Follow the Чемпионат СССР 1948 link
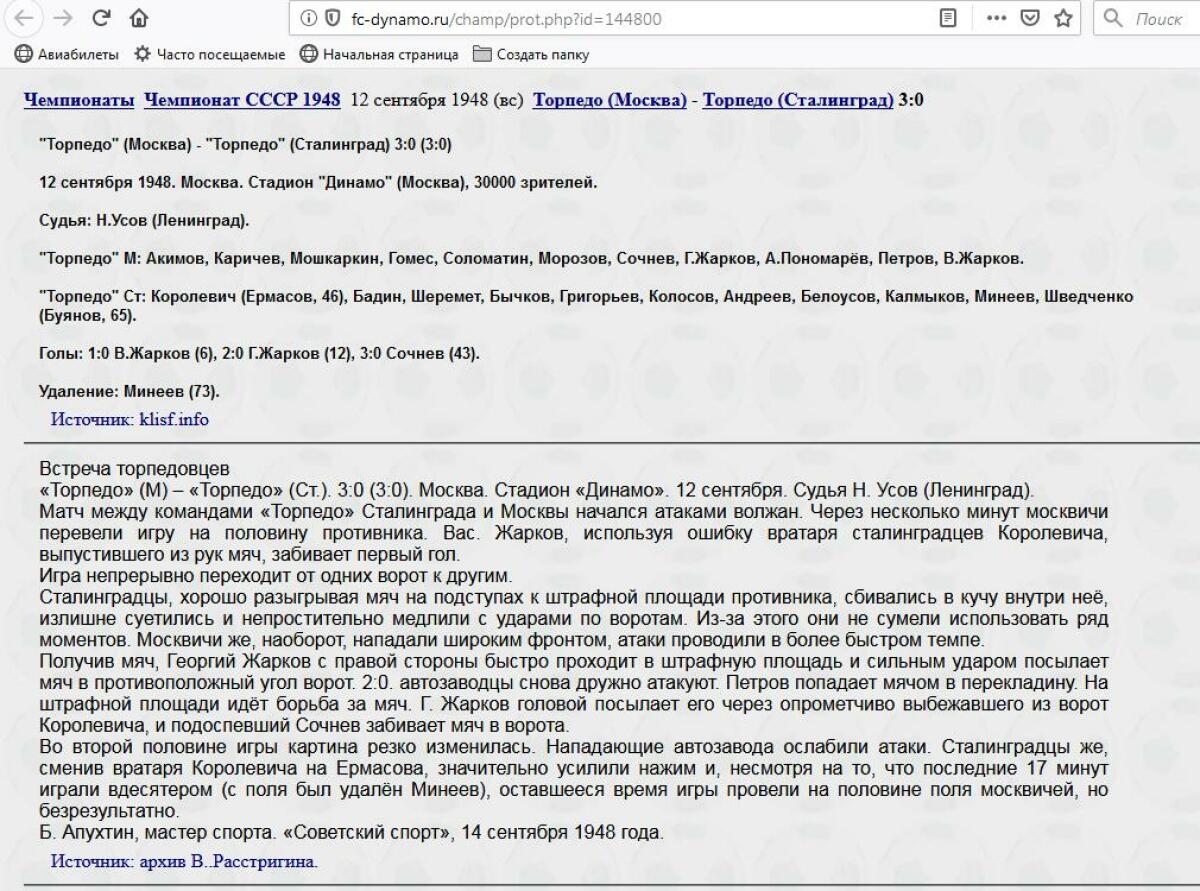 coord(242,100)
